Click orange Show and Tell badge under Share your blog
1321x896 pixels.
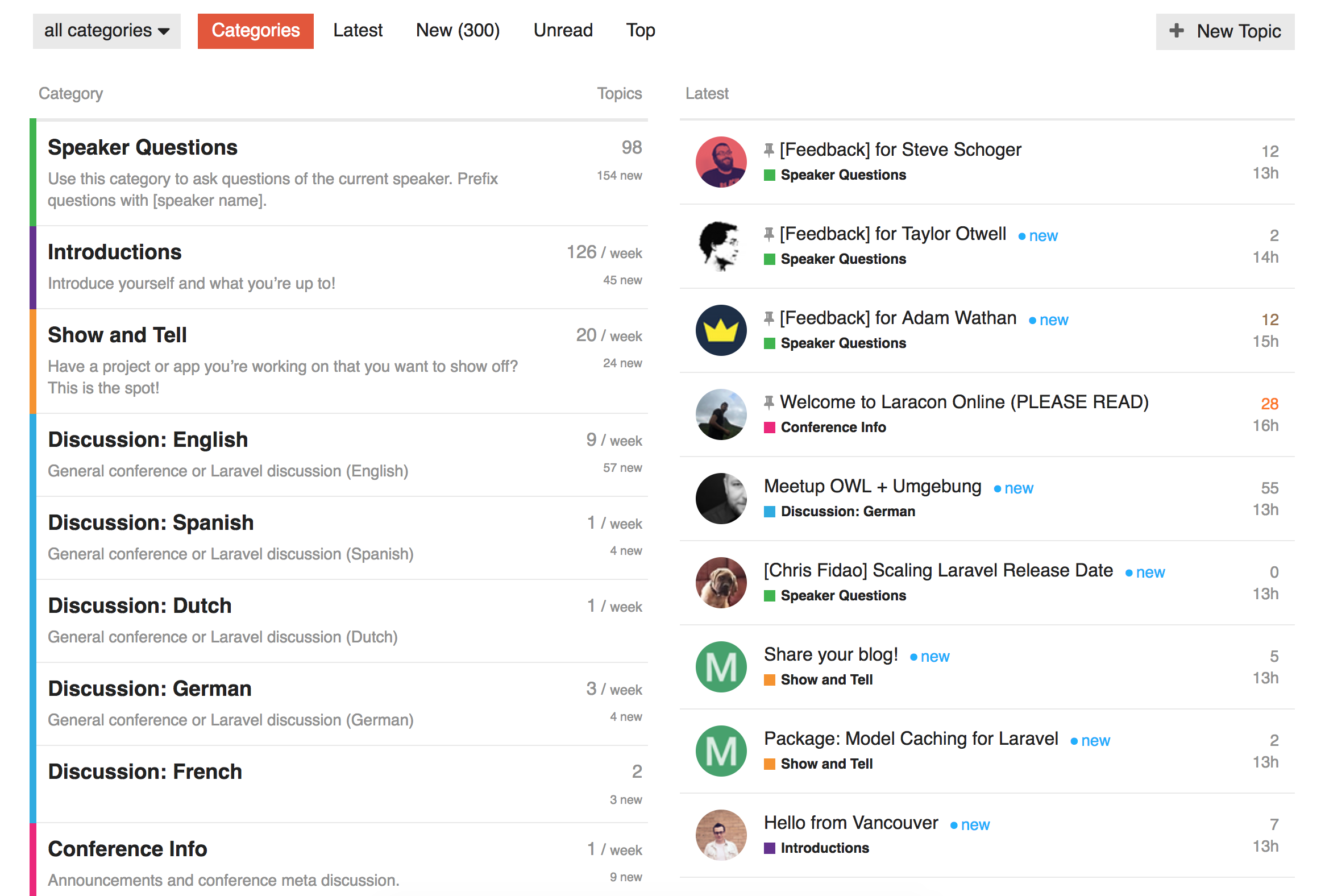pos(819,680)
